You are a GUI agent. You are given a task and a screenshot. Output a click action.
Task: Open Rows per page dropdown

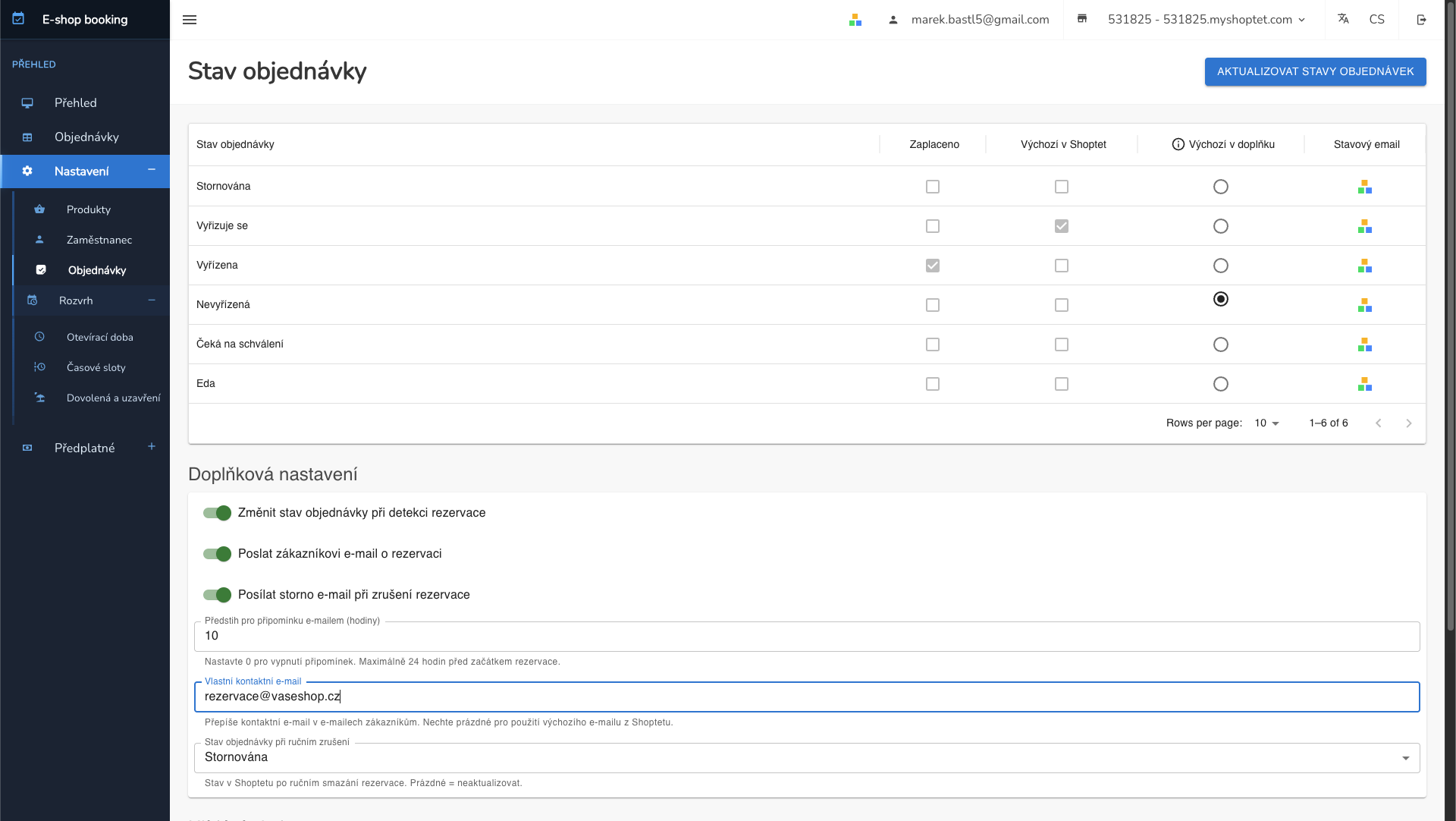click(1266, 423)
